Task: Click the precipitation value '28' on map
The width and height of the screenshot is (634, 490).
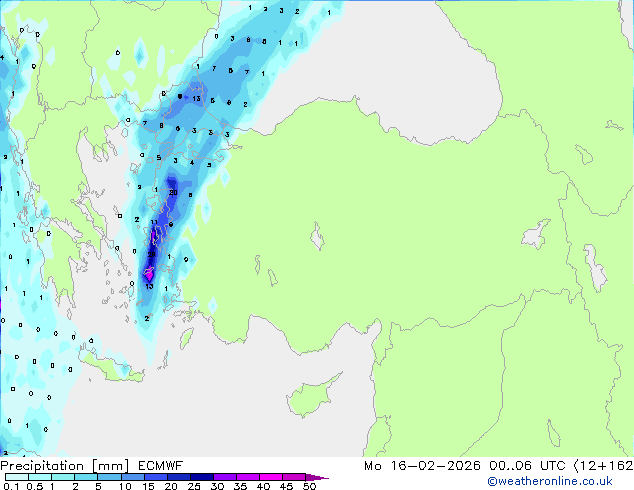Action: (152, 254)
